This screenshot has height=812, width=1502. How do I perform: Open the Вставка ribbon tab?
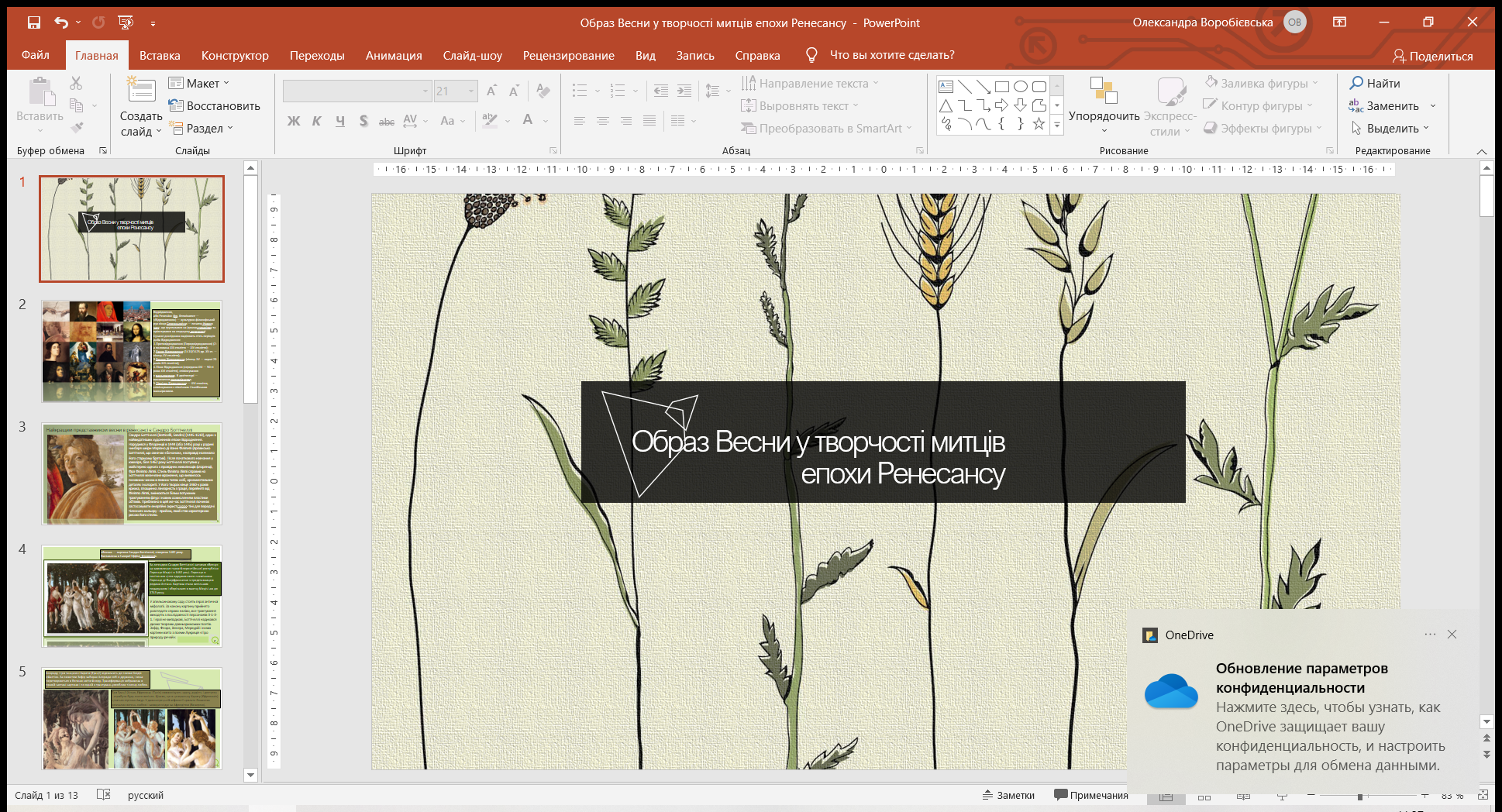[160, 55]
